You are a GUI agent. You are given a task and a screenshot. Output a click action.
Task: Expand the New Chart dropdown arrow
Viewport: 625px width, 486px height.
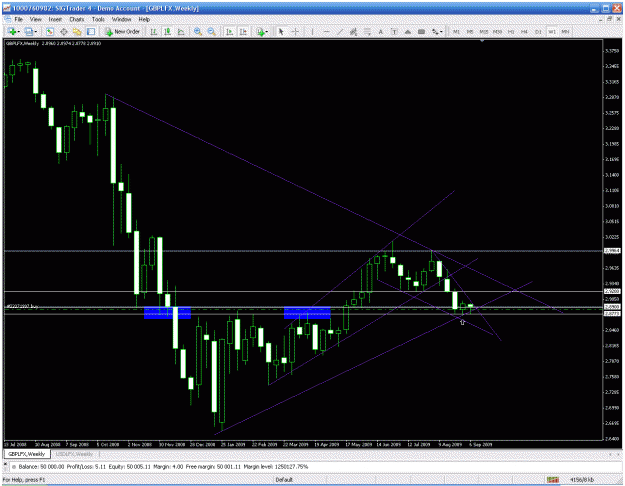(x=18, y=31)
